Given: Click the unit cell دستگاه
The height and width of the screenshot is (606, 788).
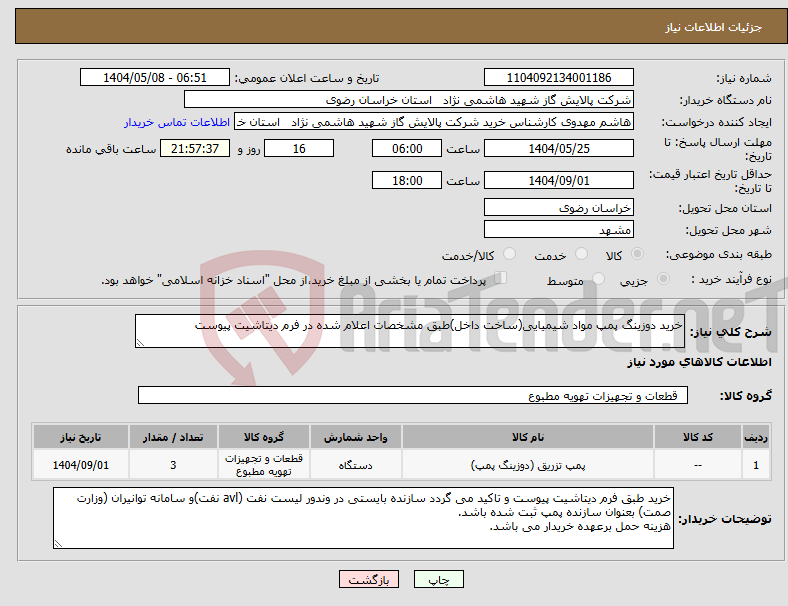Looking at the screenshot, I should pyautogui.click(x=355, y=465).
